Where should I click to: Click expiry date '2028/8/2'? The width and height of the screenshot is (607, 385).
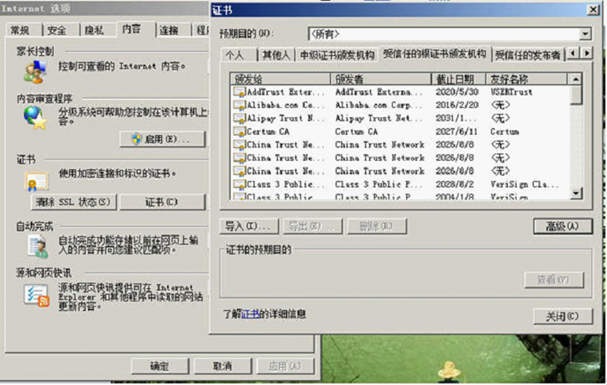pos(455,184)
